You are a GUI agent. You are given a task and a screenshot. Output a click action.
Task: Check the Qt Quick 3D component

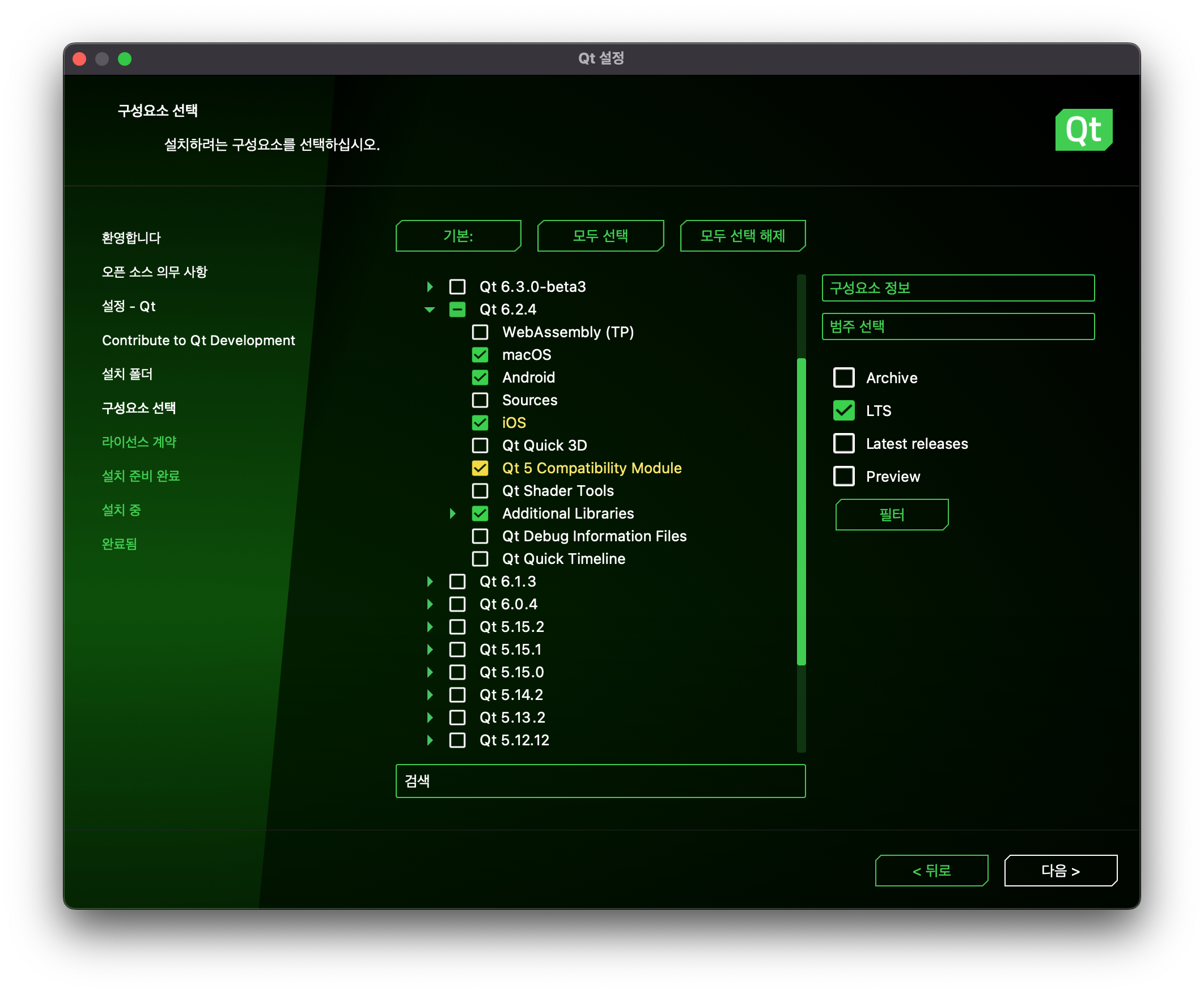(x=480, y=445)
